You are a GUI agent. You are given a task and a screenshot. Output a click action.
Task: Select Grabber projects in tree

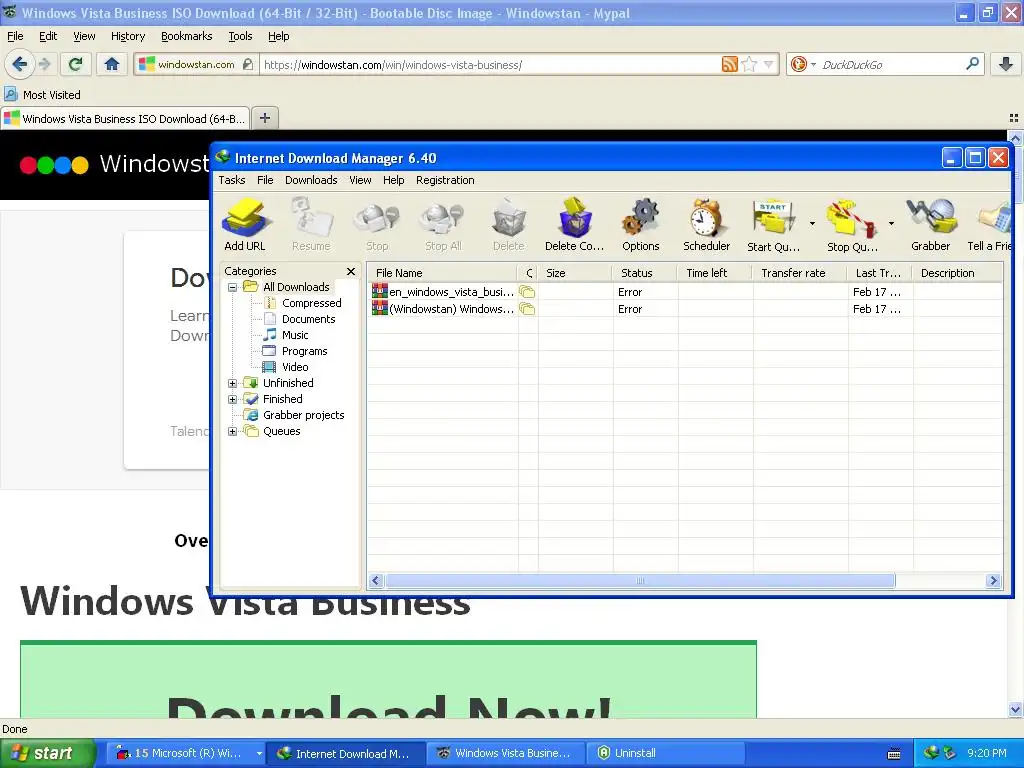point(303,415)
